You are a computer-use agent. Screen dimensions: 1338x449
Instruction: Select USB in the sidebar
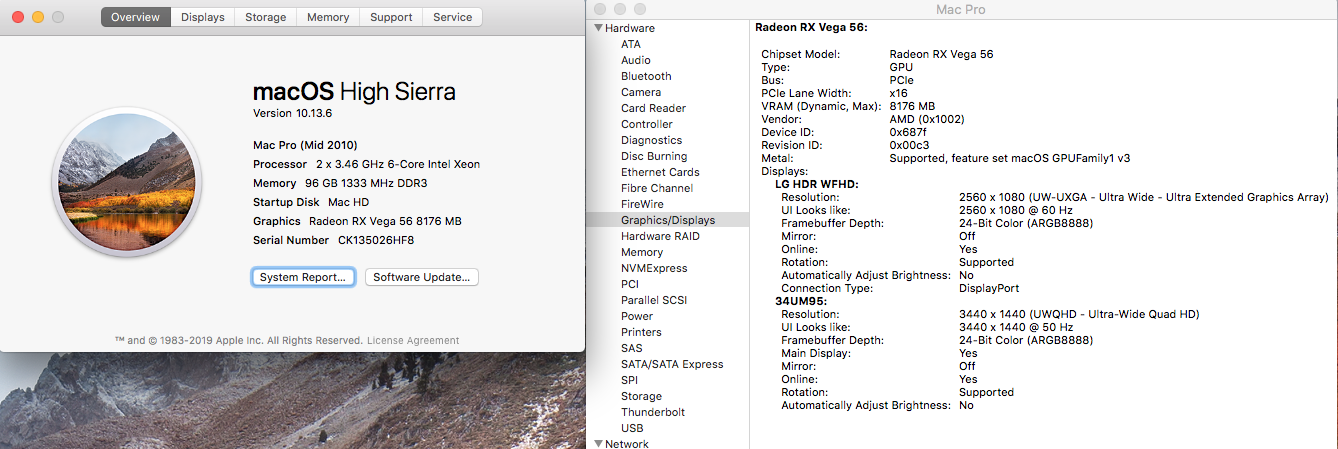point(632,428)
